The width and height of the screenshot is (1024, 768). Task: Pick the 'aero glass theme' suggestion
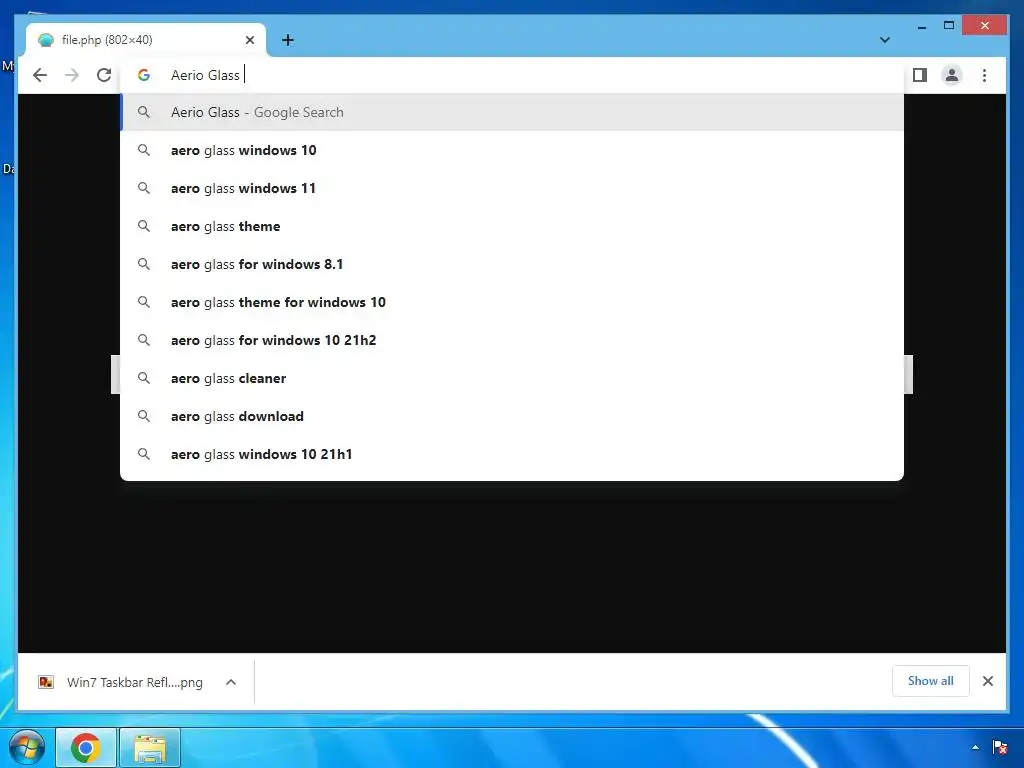(512, 226)
